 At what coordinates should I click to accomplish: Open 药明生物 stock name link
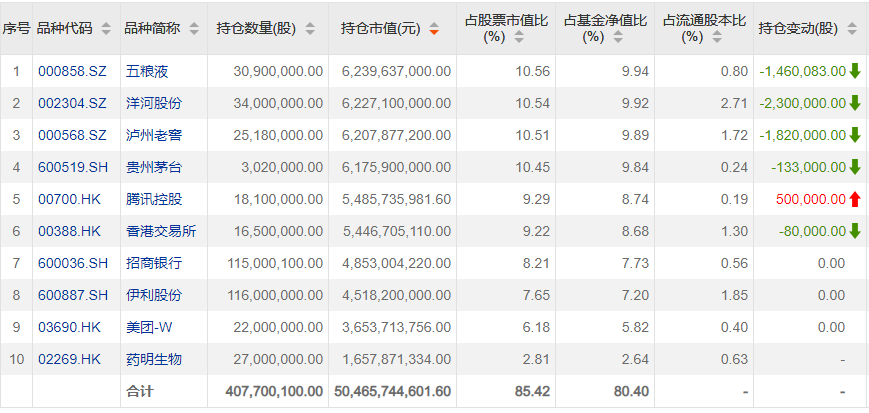[154, 360]
